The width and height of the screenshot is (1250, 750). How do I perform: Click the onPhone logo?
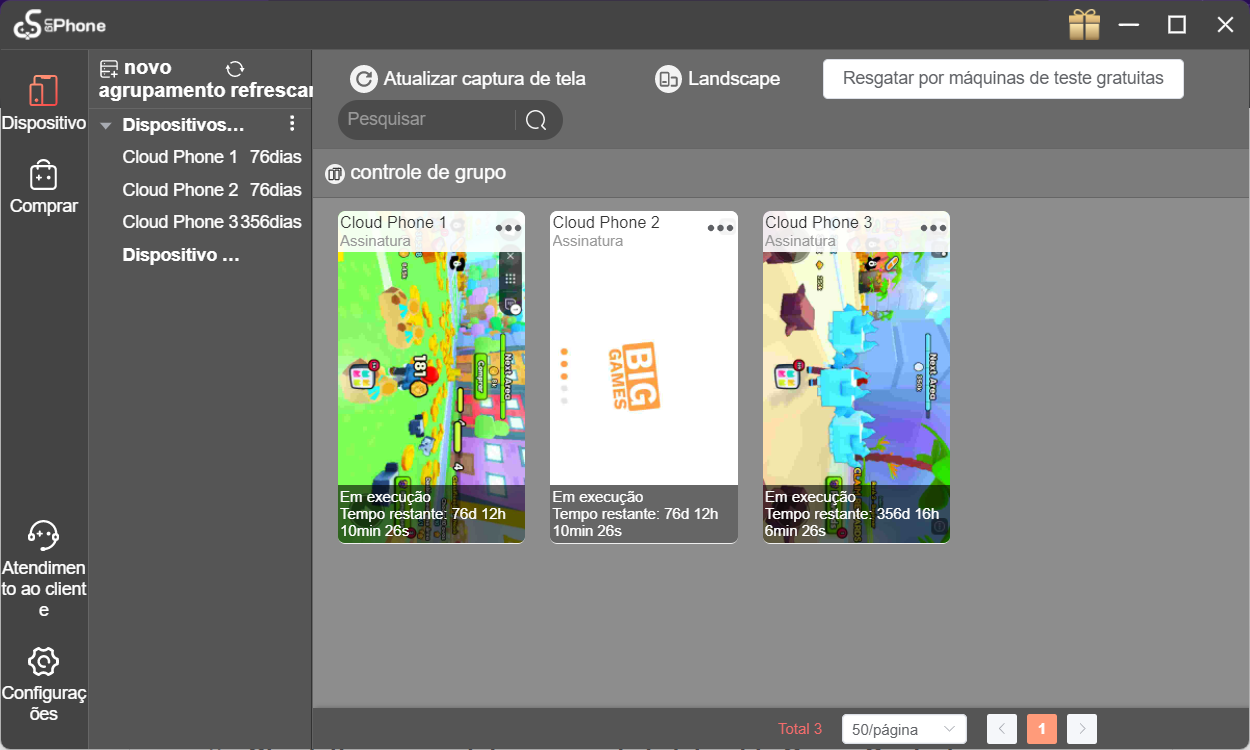click(59, 25)
